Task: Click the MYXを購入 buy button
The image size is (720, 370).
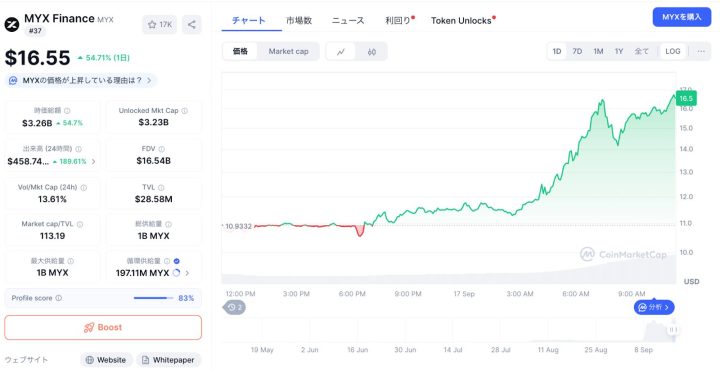Action: click(x=681, y=17)
